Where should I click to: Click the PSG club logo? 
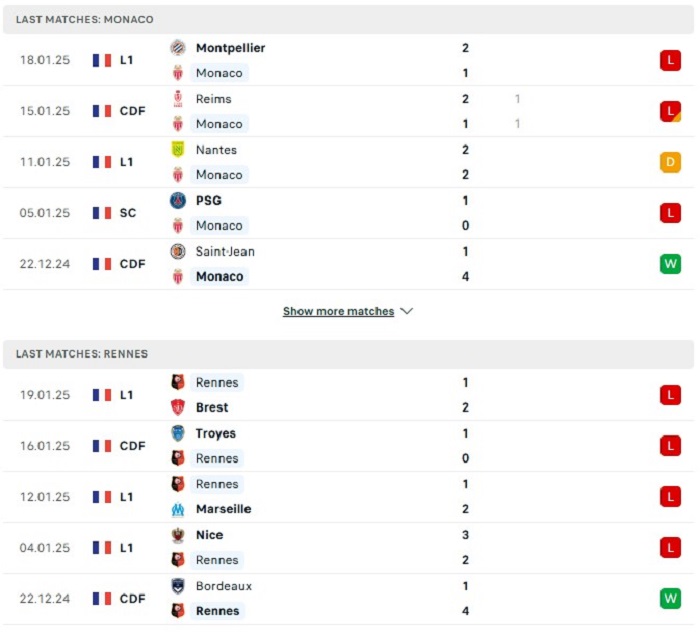click(178, 200)
